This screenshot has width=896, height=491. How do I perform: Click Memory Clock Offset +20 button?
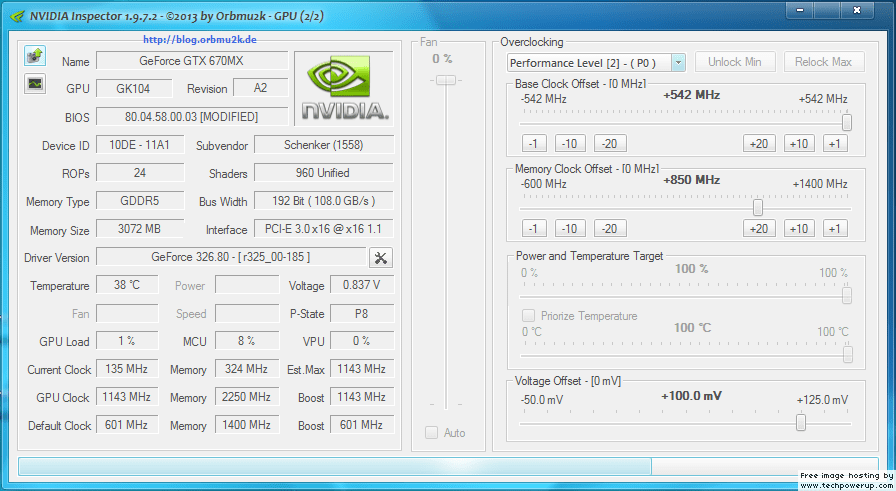759,229
